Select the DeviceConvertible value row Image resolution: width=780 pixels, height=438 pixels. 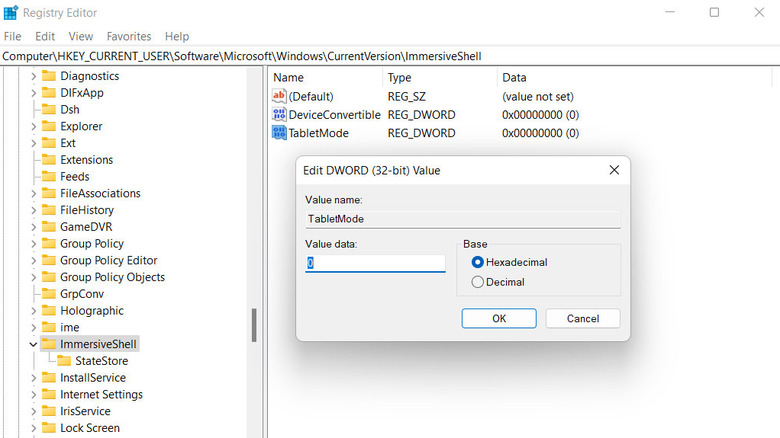coord(426,114)
